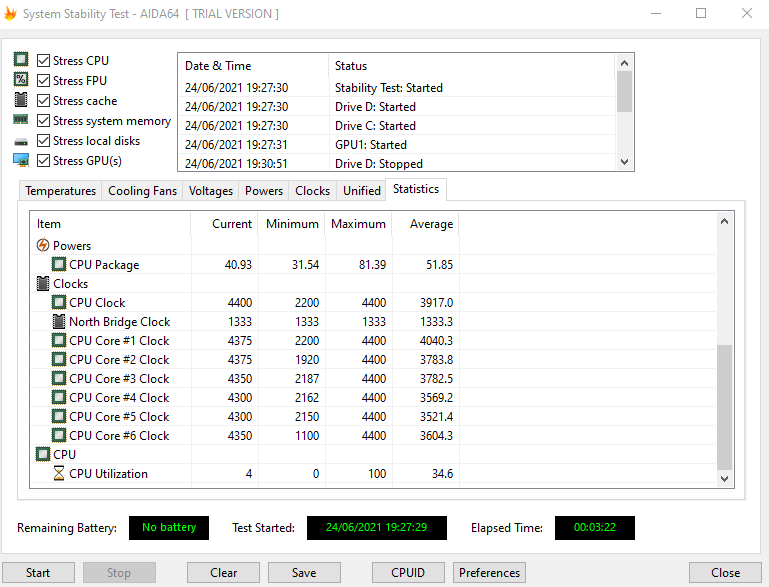Open the Unified tab
The height and width of the screenshot is (587, 769).
pyautogui.click(x=362, y=191)
